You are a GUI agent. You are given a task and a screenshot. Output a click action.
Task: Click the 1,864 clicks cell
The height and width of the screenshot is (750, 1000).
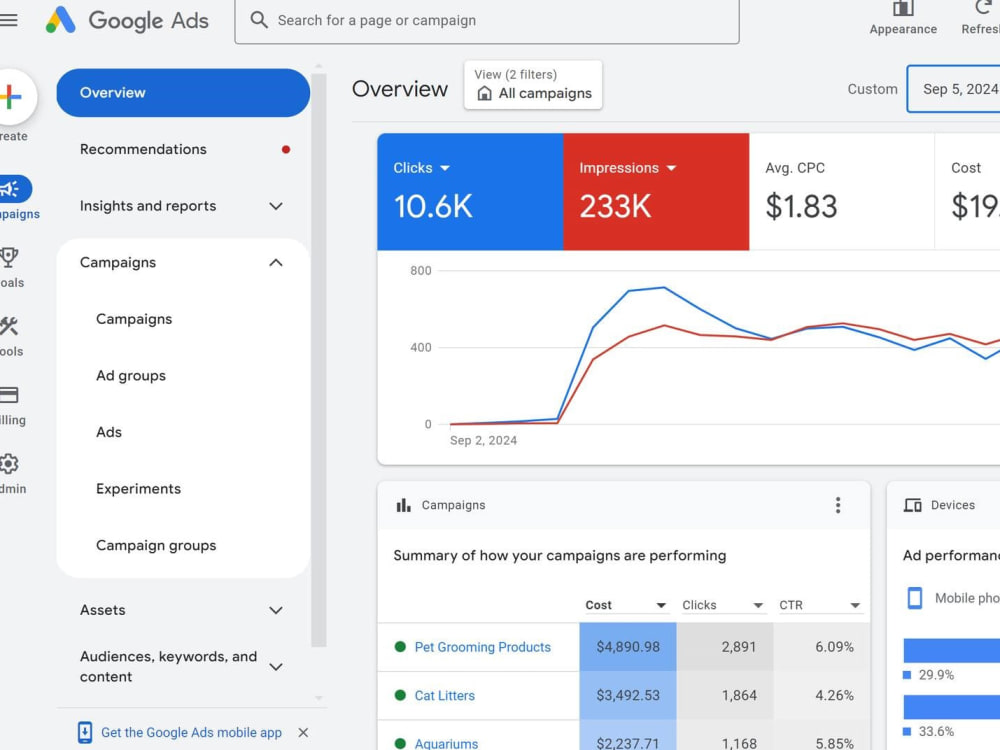tap(725, 695)
